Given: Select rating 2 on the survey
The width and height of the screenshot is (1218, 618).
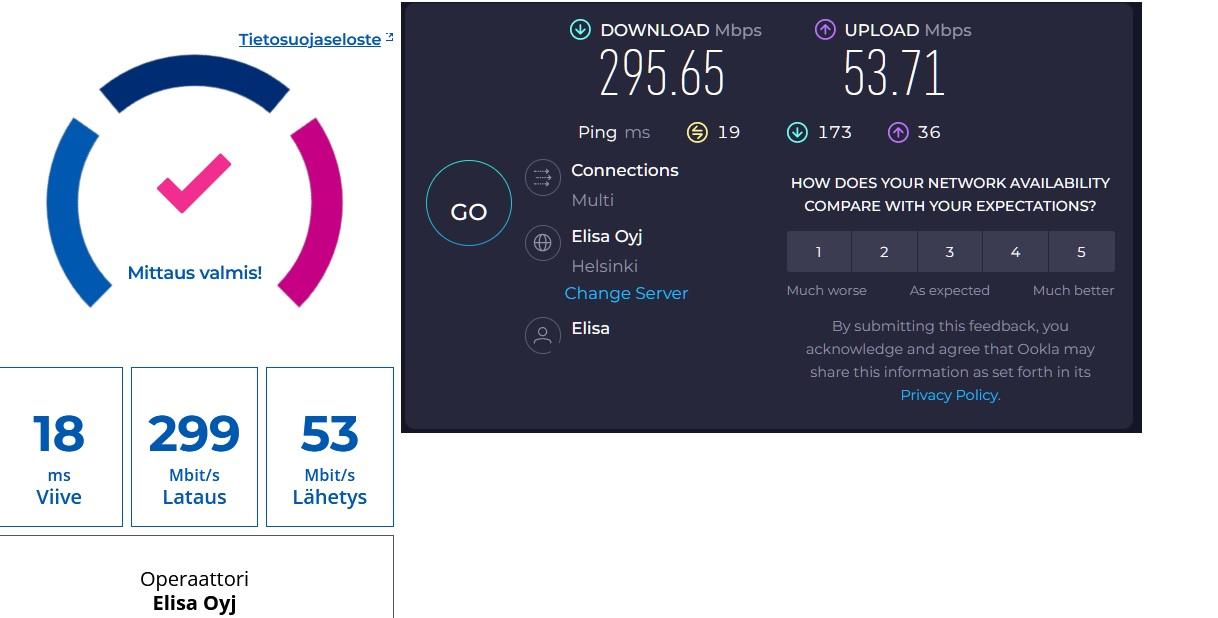Looking at the screenshot, I should [884, 252].
